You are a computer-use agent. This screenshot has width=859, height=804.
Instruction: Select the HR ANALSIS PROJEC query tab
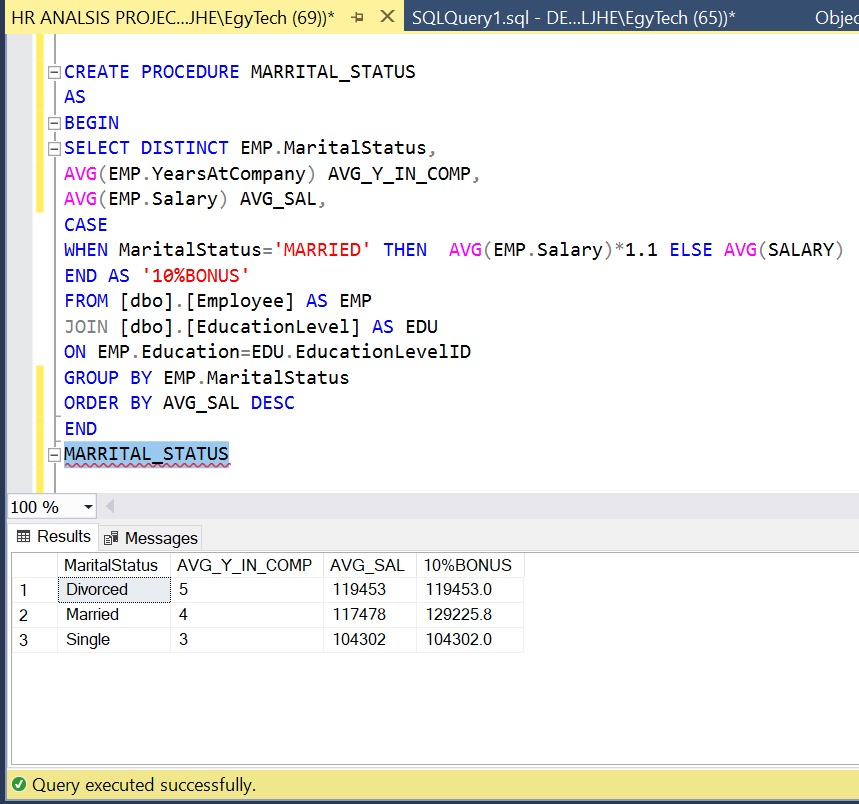pos(173,18)
